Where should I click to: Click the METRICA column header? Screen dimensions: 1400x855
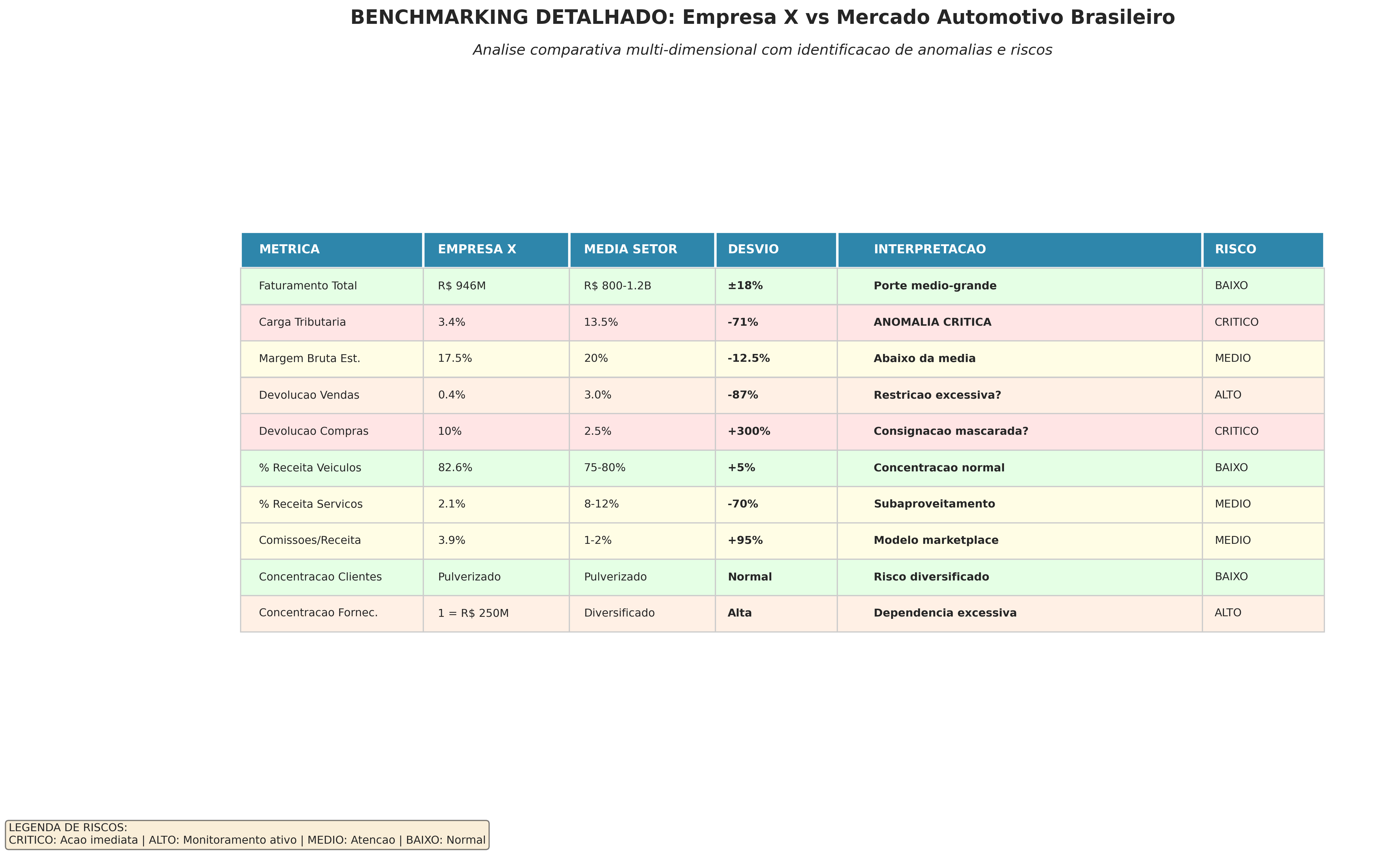pyautogui.click(x=290, y=250)
